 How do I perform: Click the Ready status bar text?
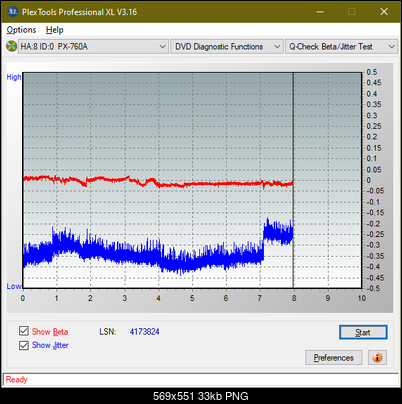(17, 380)
